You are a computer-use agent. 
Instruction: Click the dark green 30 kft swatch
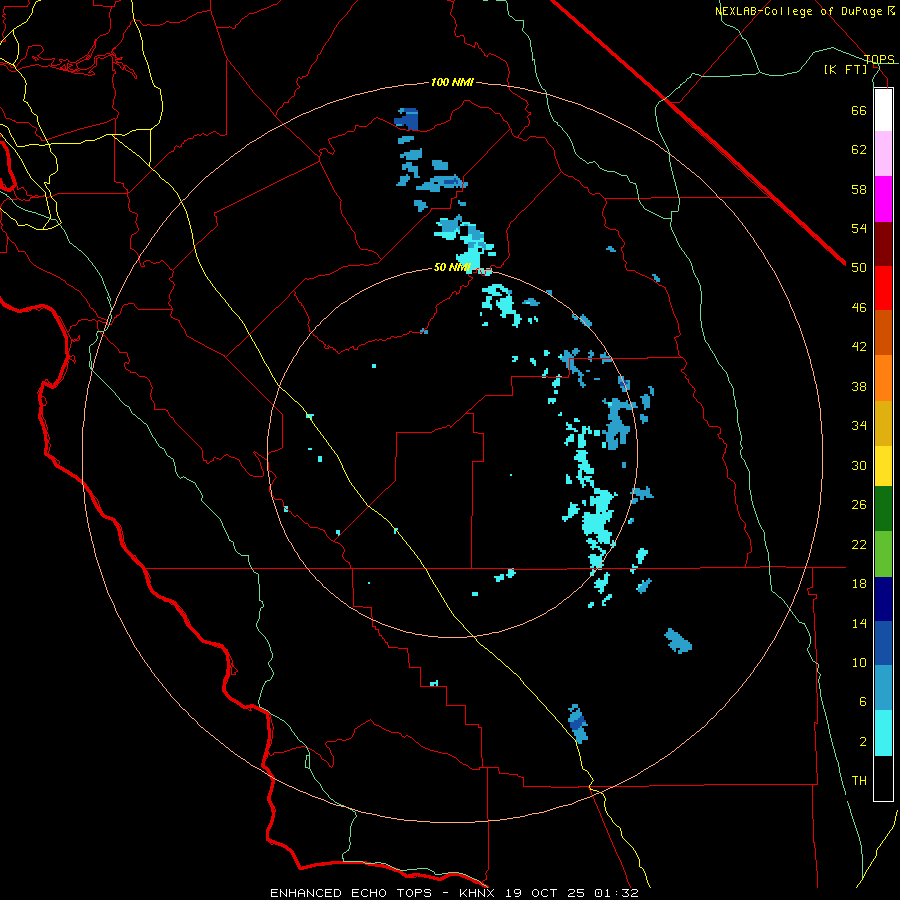pos(883,509)
